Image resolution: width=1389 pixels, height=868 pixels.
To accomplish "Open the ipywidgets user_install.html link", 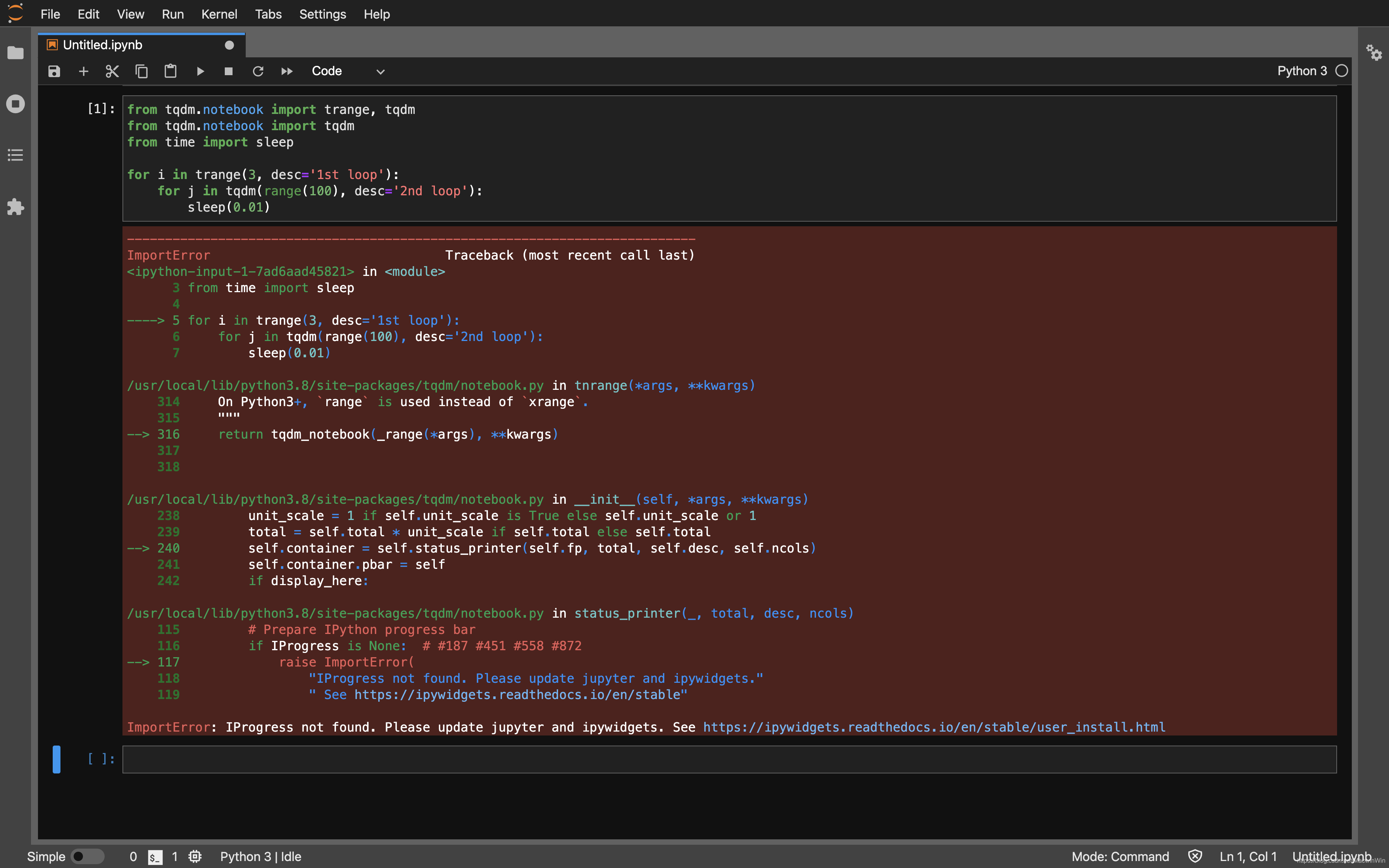I will 934,727.
